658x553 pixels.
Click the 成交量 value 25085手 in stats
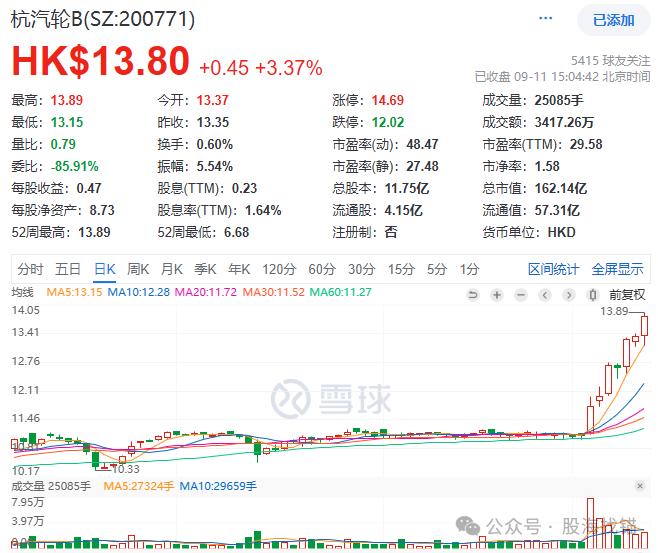click(x=559, y=100)
